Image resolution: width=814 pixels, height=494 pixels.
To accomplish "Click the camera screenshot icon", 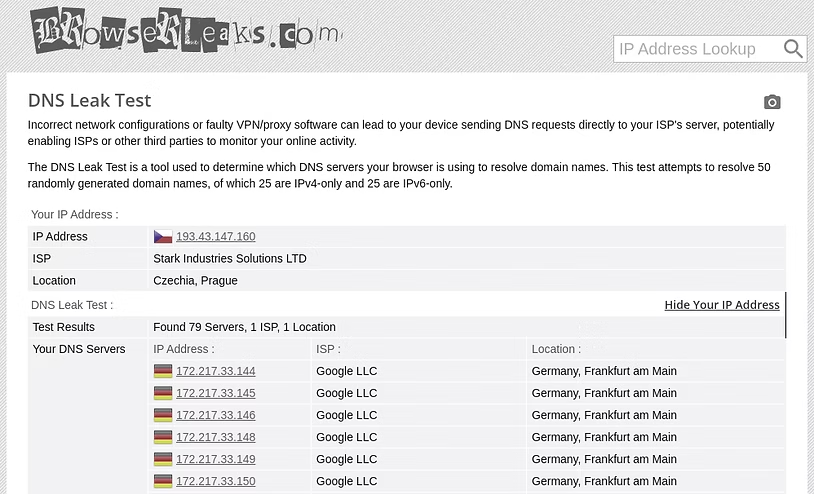I will pyautogui.click(x=772, y=102).
